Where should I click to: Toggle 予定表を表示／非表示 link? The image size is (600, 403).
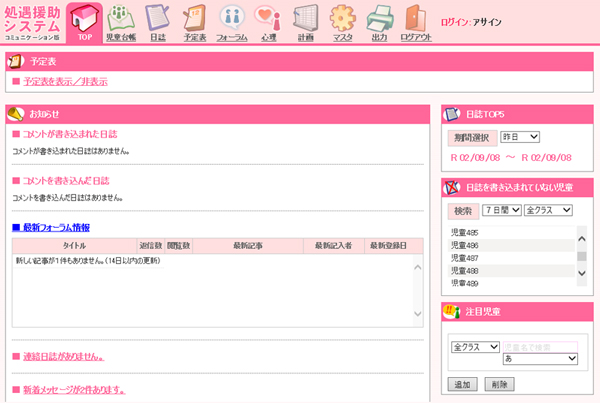click(x=65, y=81)
